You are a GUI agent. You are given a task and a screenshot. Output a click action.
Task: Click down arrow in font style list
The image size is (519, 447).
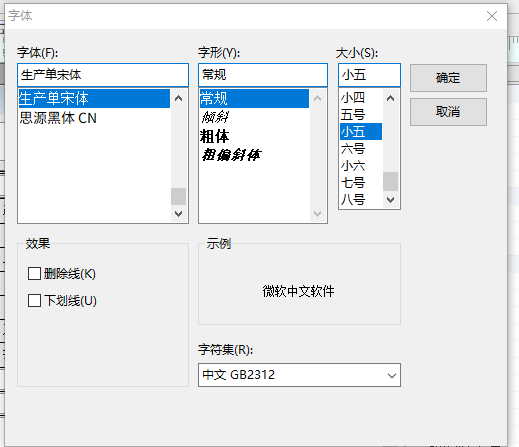click(x=317, y=214)
